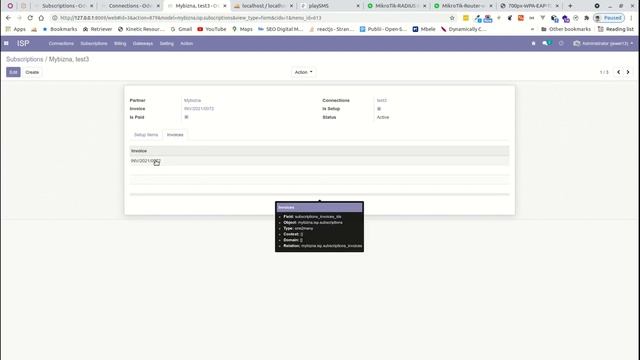
Task: Switch to the MikroTik-RADIUS browser tab
Action: pyautogui.click(x=397, y=6)
